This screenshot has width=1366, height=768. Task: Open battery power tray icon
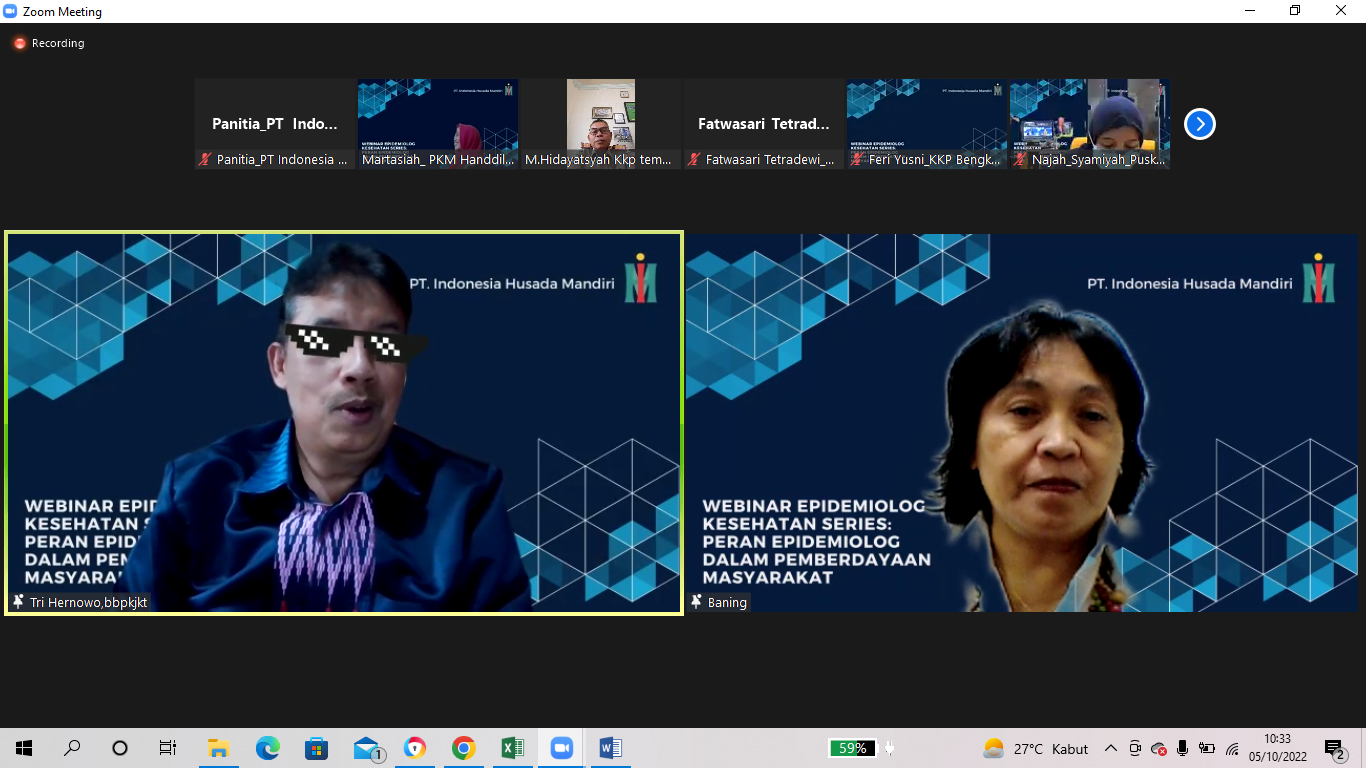pos(1207,748)
